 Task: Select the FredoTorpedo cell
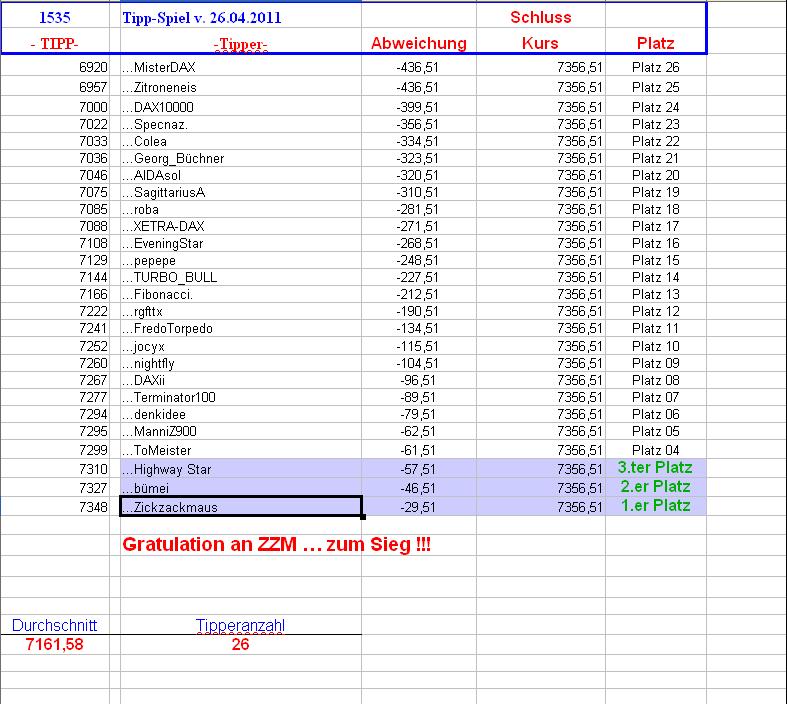click(240, 329)
